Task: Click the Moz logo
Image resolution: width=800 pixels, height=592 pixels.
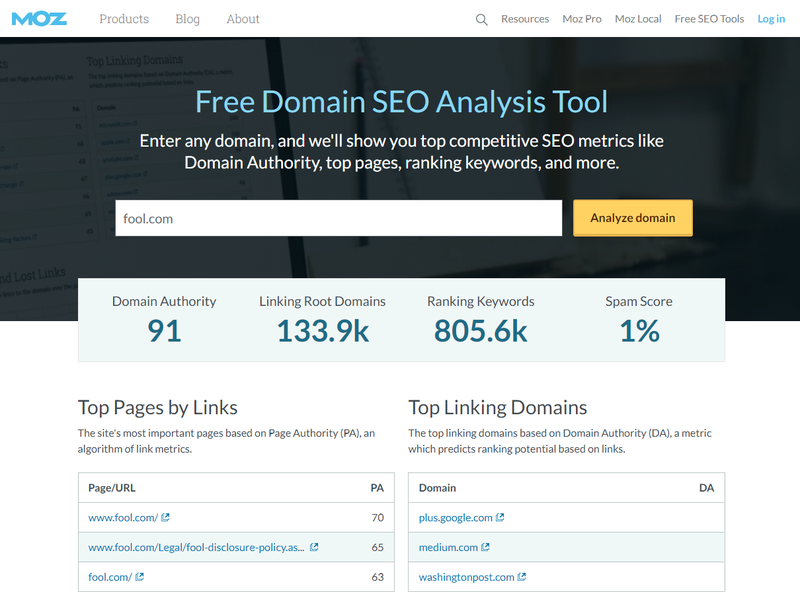Action: point(39,19)
